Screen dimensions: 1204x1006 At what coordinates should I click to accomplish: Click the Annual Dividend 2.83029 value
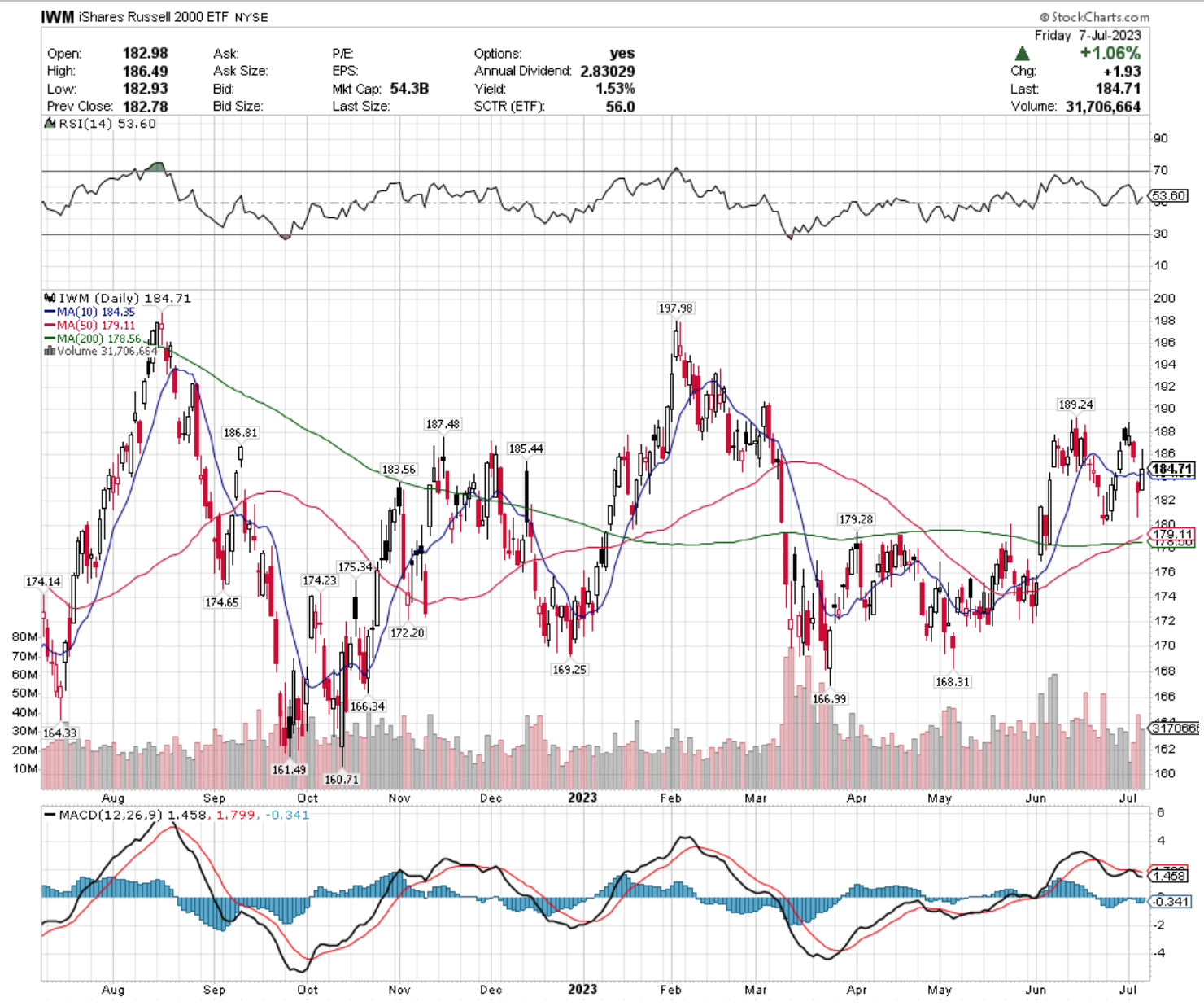(x=608, y=72)
